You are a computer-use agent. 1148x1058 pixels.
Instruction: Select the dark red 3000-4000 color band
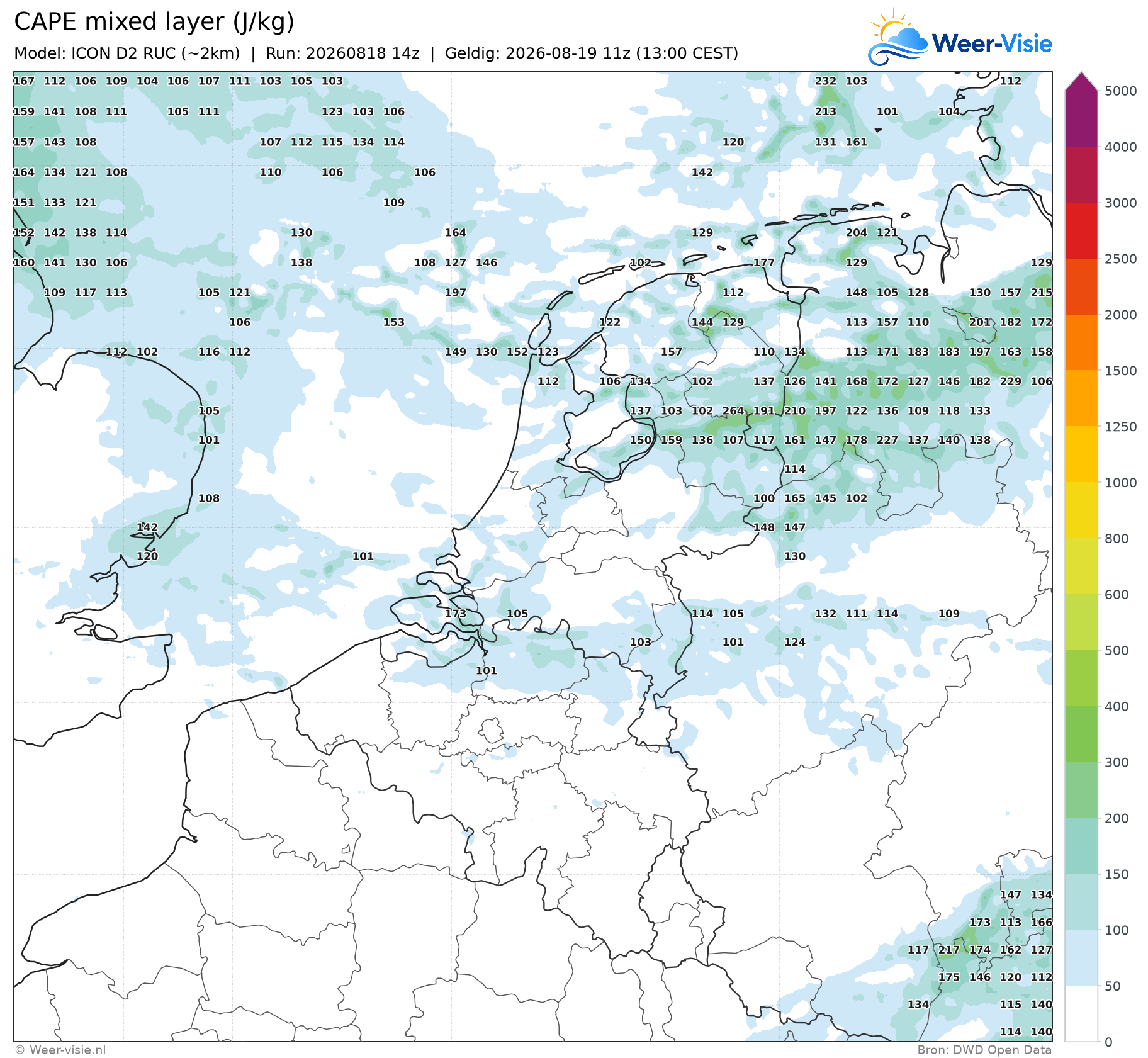coord(1081,174)
